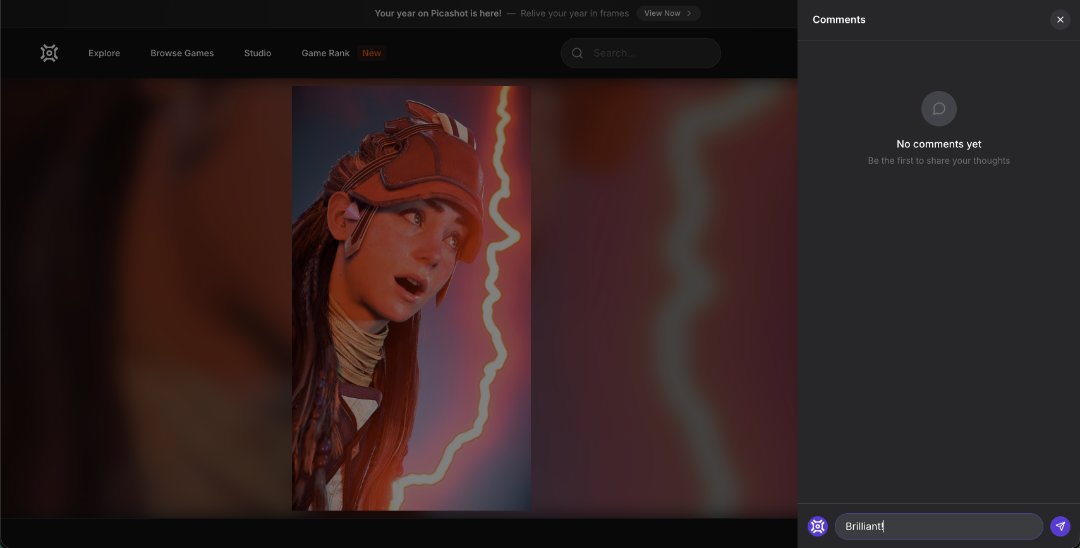
Task: Close the Comments panel
Action: click(1060, 20)
